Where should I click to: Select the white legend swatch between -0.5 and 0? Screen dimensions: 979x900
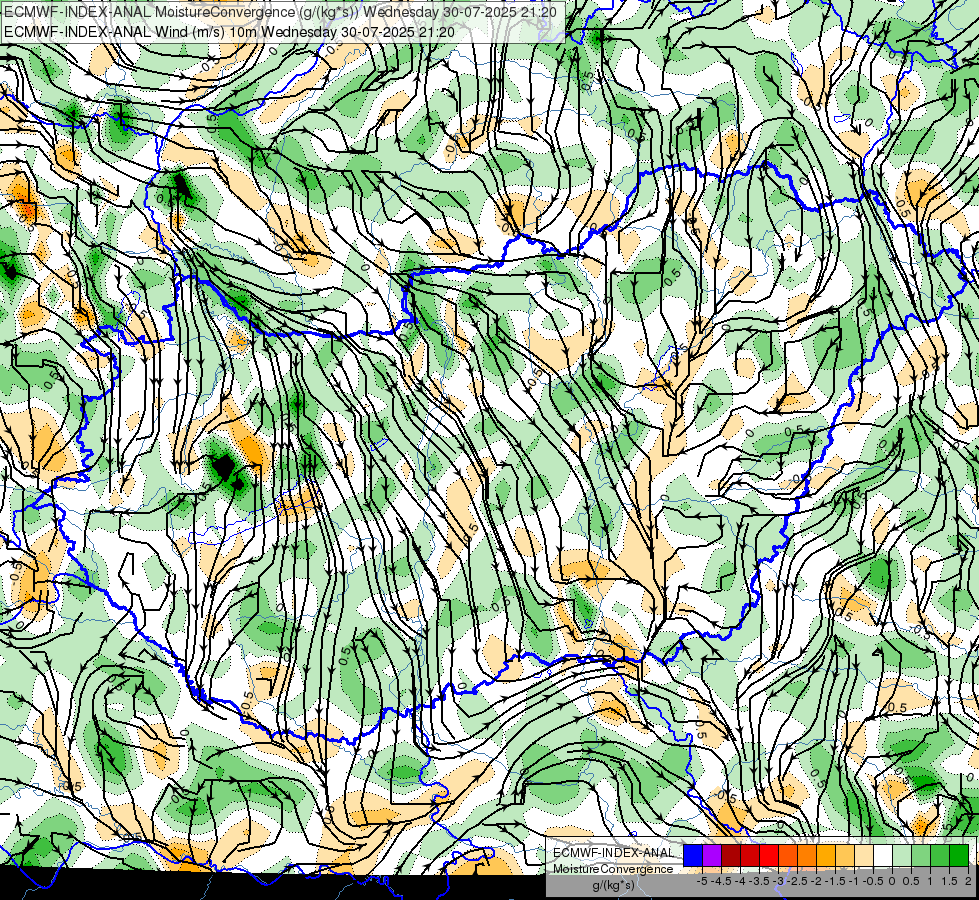tap(883, 856)
